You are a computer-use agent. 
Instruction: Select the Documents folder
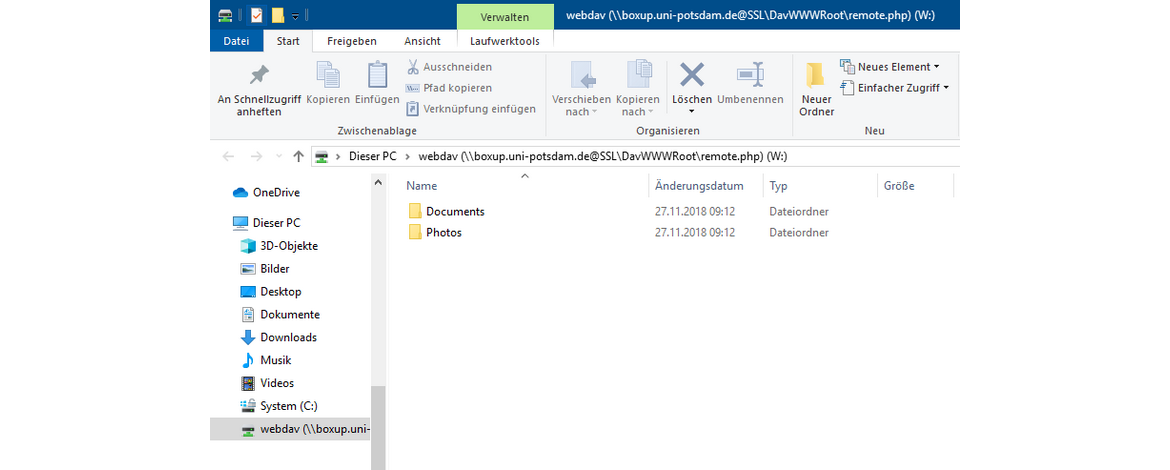tap(454, 212)
